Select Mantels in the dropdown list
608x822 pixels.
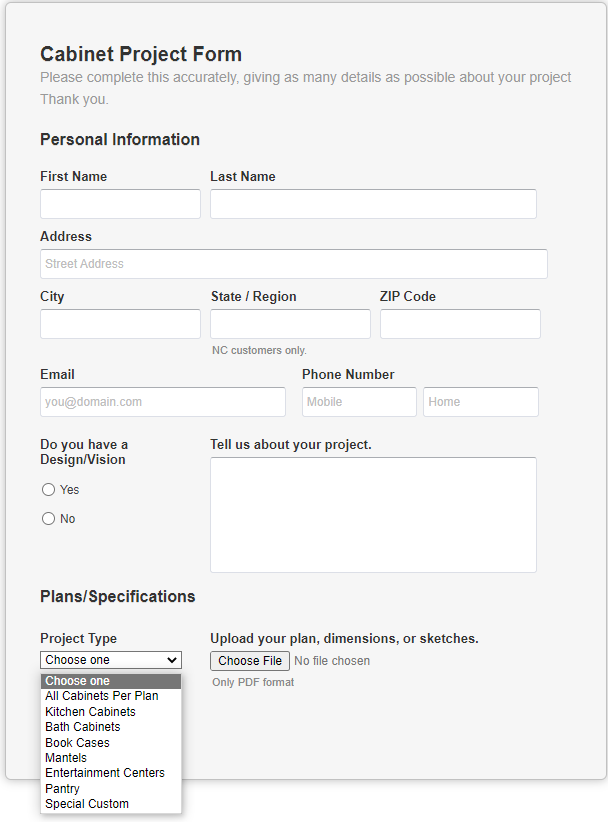point(111,758)
